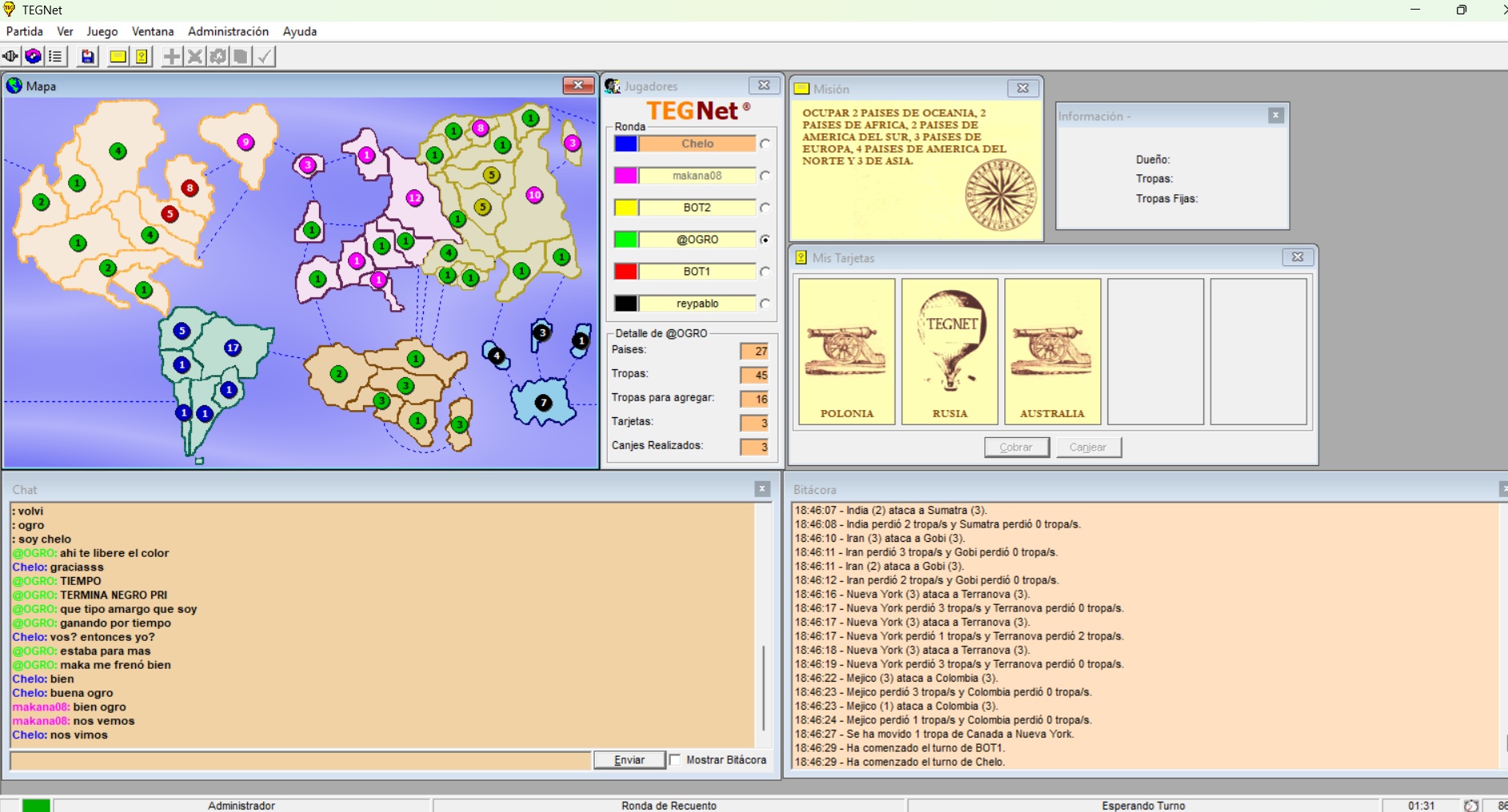Open the yellow mission card toolbar icon
Viewport: 1508px width, 812px height.
(x=118, y=57)
